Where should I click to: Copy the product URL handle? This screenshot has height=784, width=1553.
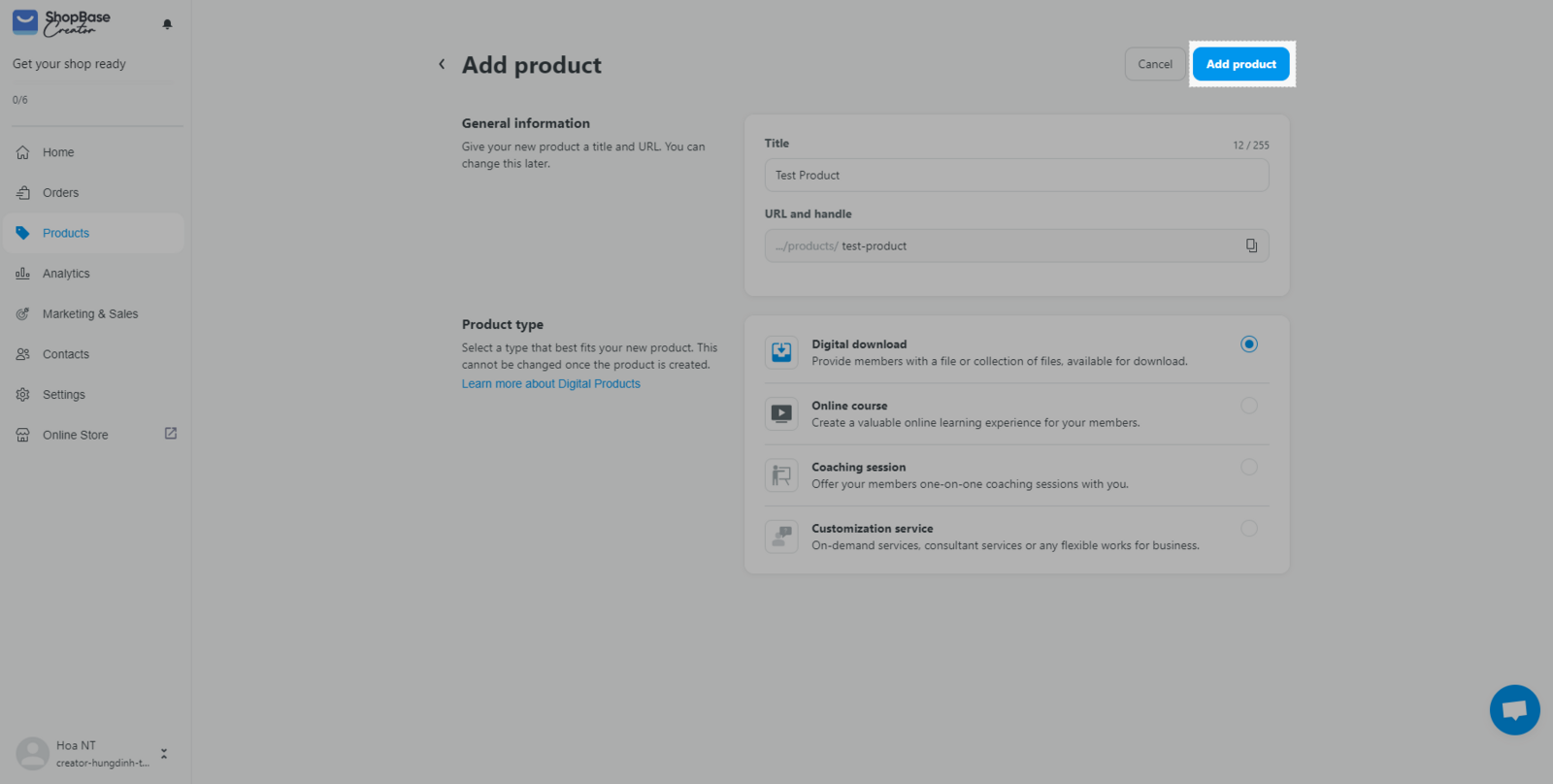click(x=1251, y=245)
